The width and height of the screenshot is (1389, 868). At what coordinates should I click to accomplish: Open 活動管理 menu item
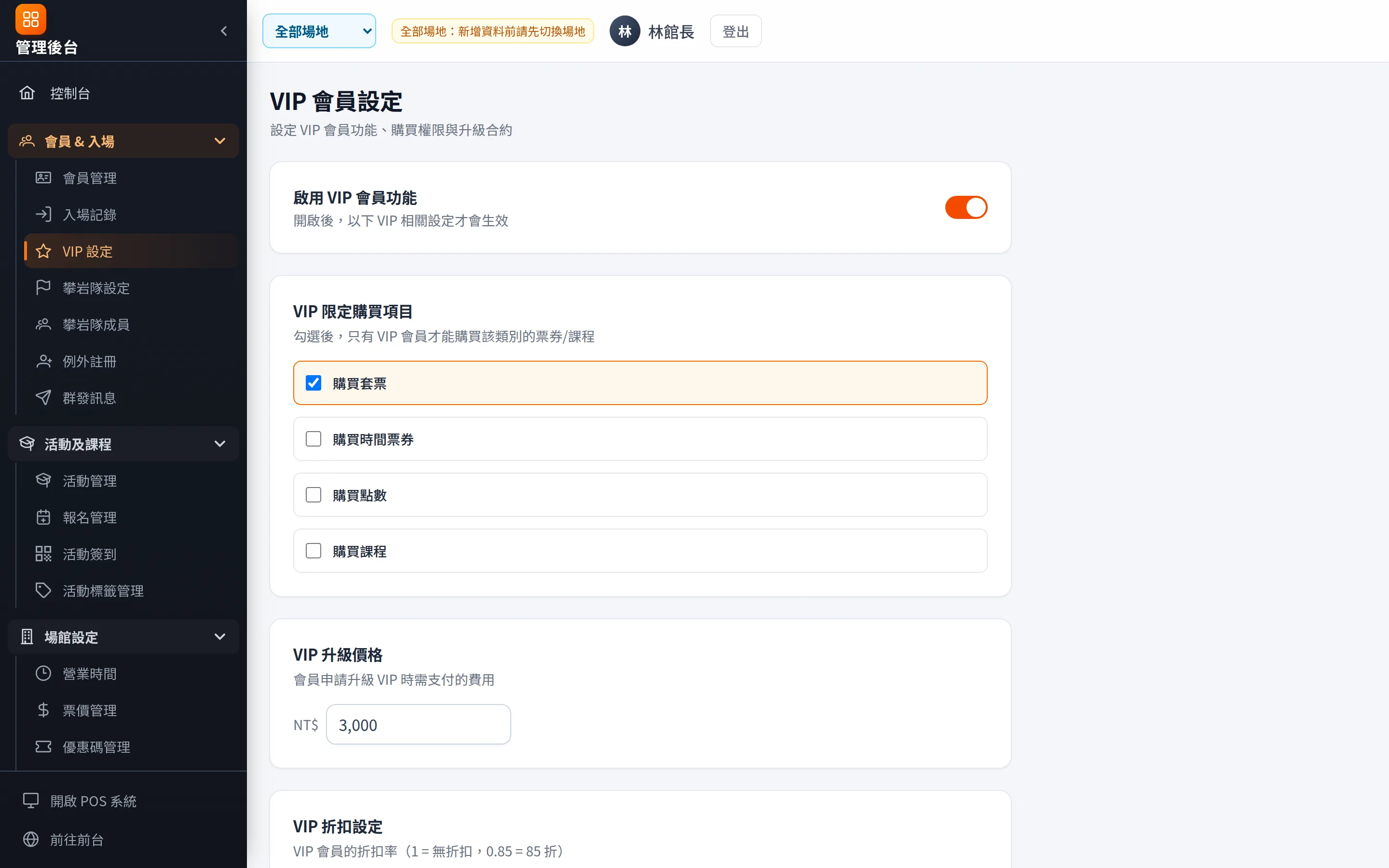click(x=131, y=480)
